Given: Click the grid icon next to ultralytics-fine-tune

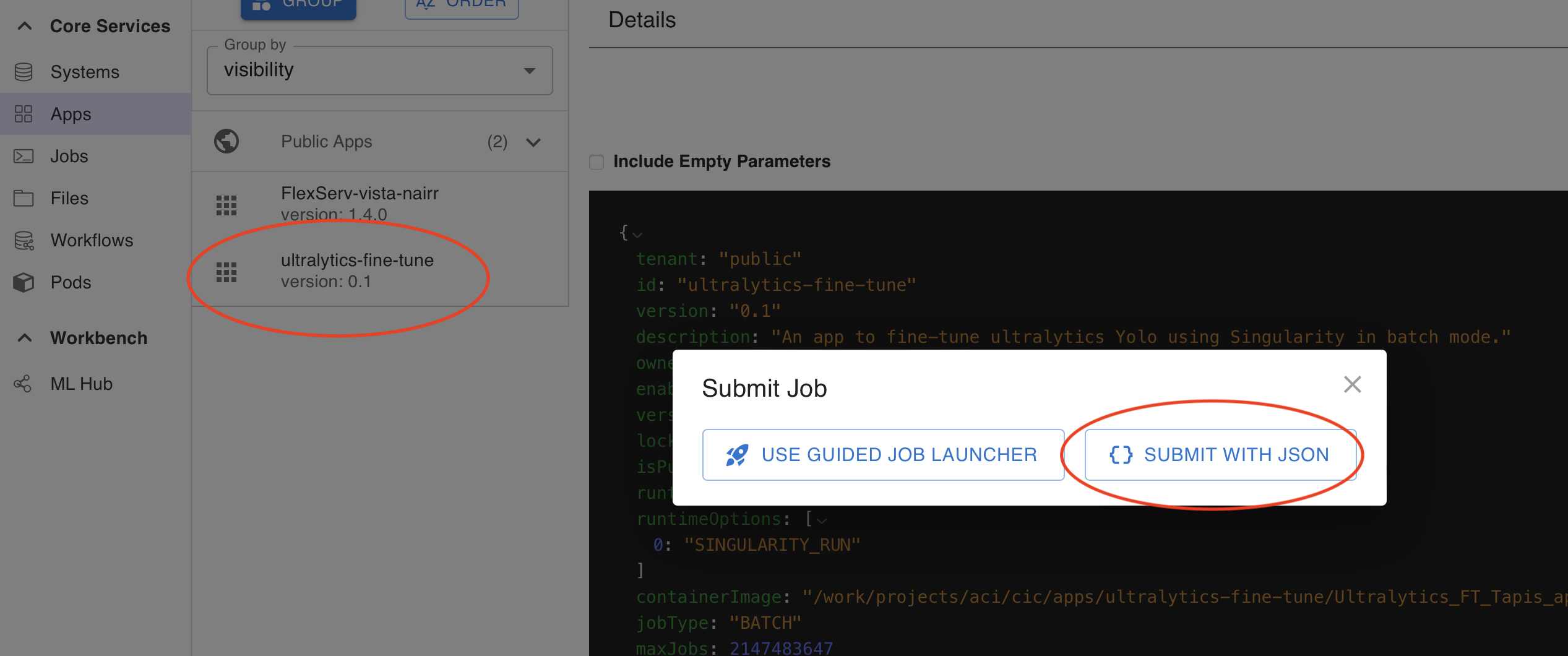Looking at the screenshot, I should 227,271.
